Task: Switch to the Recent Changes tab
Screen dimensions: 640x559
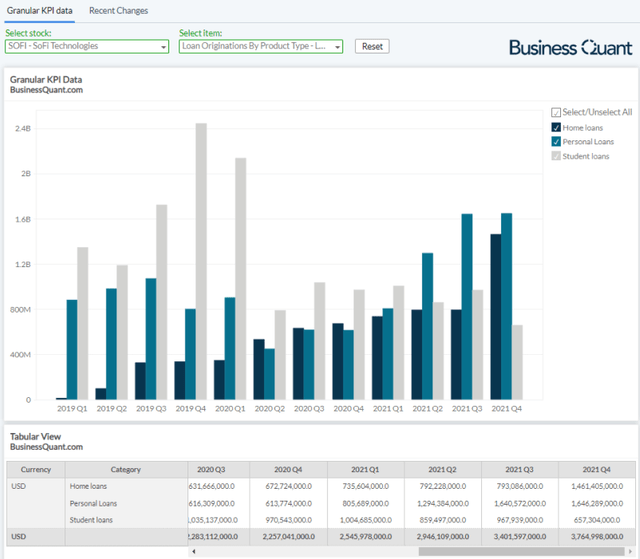Action: pyautogui.click(x=118, y=11)
